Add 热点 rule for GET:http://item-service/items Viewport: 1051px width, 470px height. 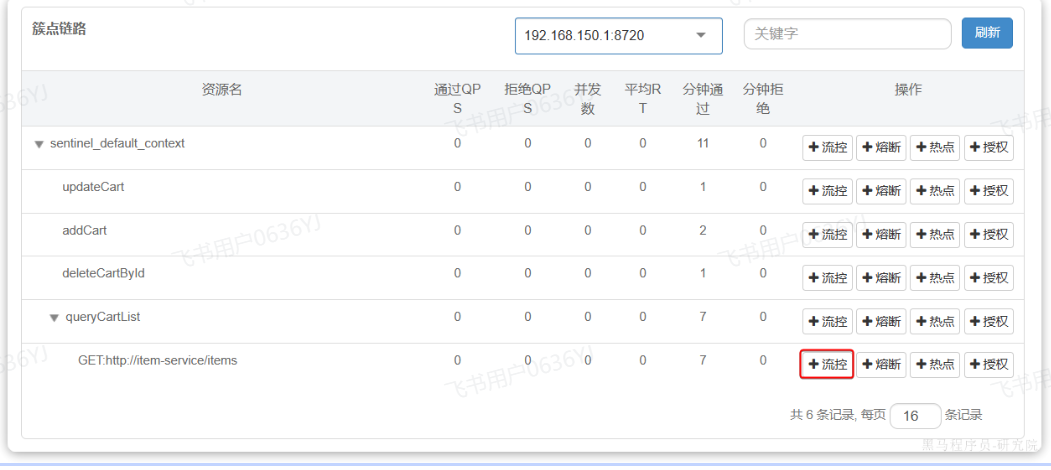934,364
